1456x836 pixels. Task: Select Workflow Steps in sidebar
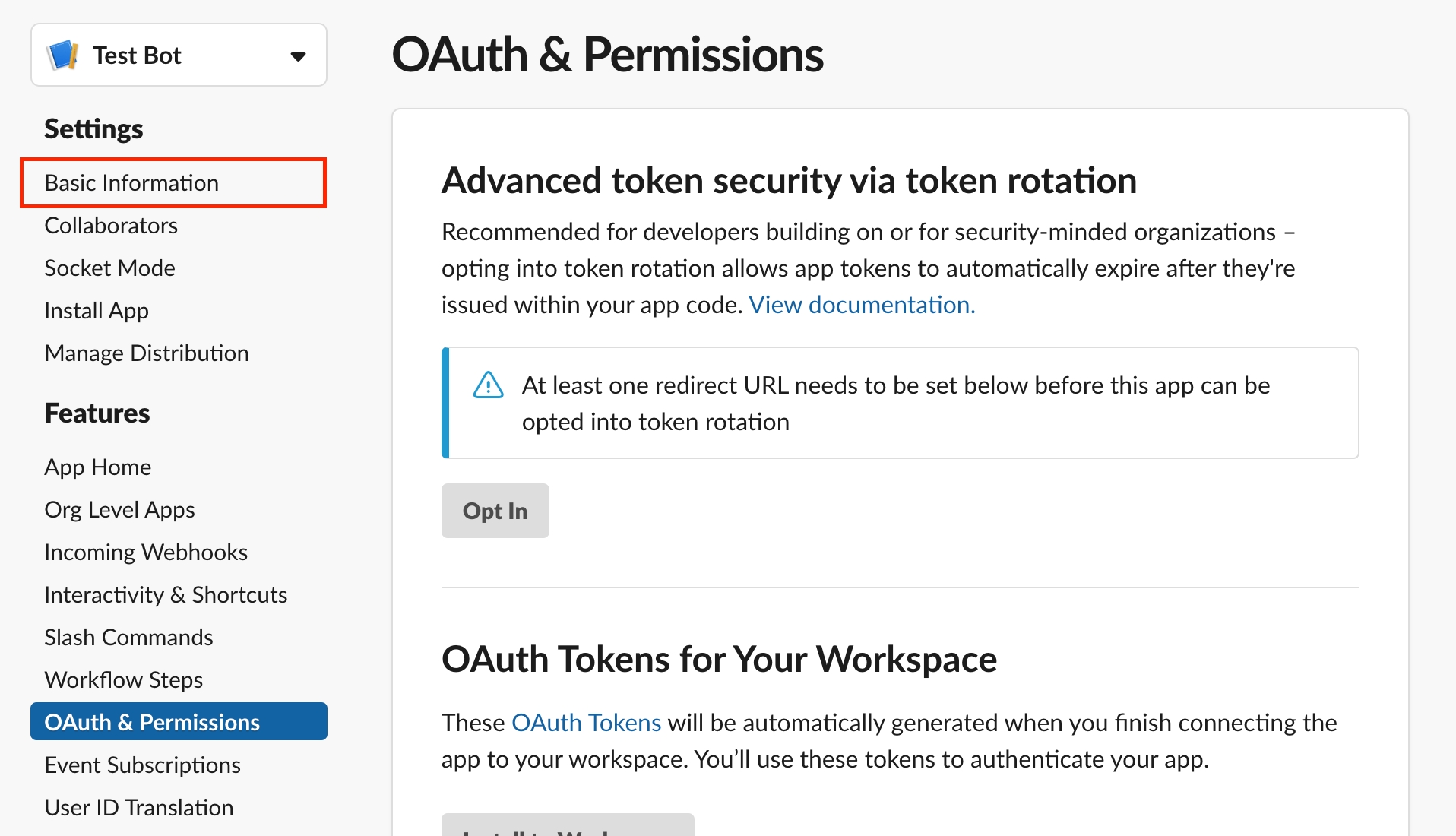point(124,680)
